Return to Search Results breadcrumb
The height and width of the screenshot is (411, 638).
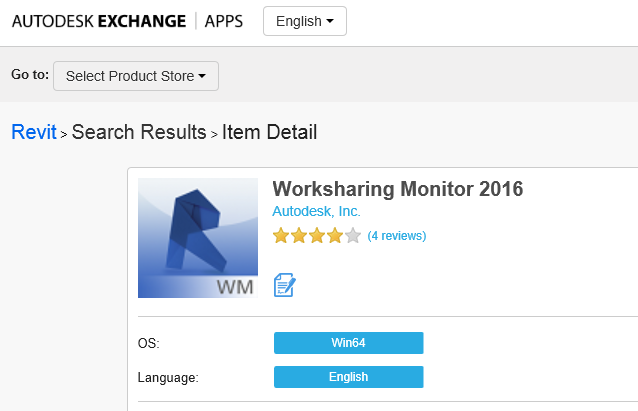[139, 132]
